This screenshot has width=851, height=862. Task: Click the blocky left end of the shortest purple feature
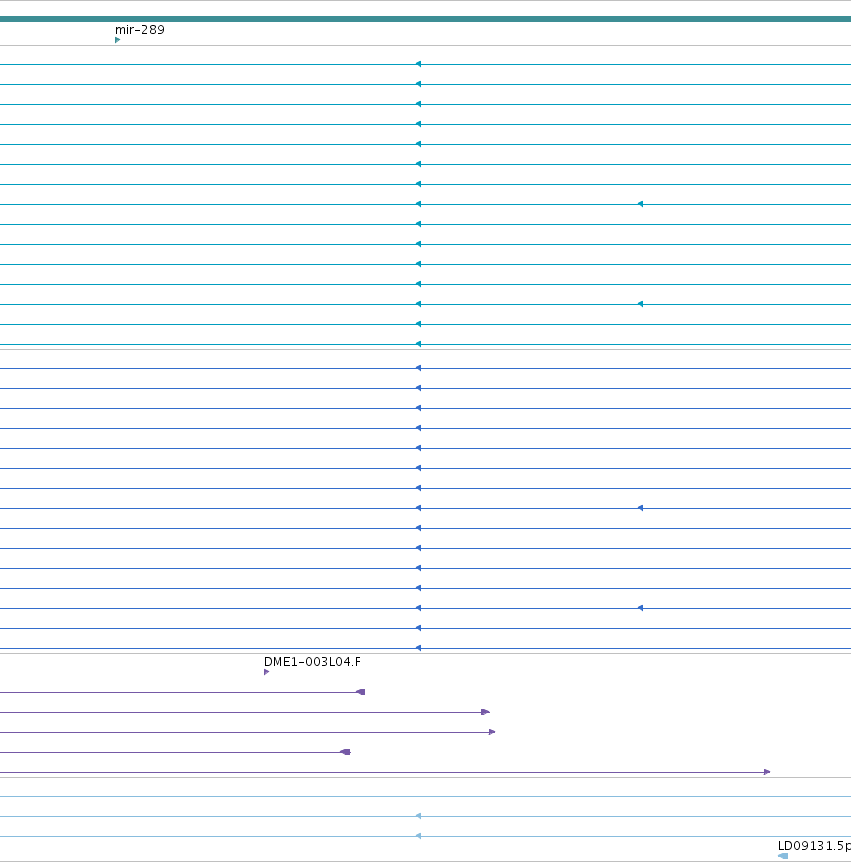click(345, 752)
